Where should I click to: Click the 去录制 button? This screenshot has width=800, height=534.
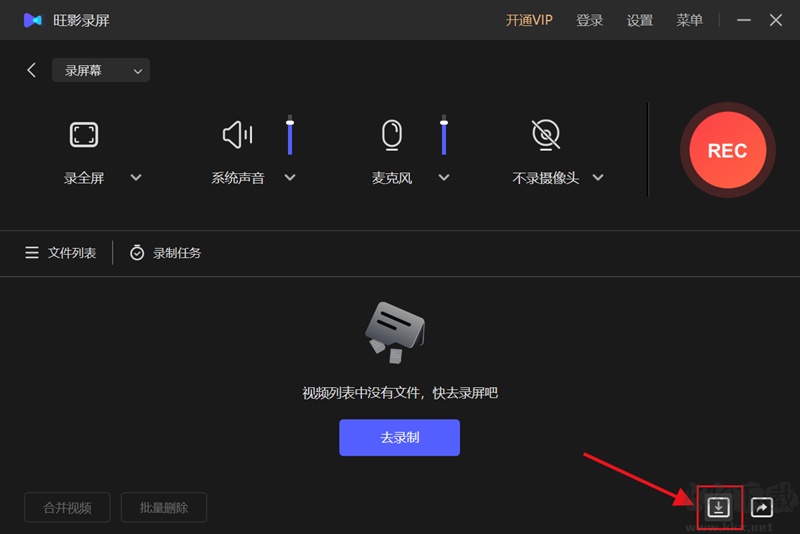399,438
